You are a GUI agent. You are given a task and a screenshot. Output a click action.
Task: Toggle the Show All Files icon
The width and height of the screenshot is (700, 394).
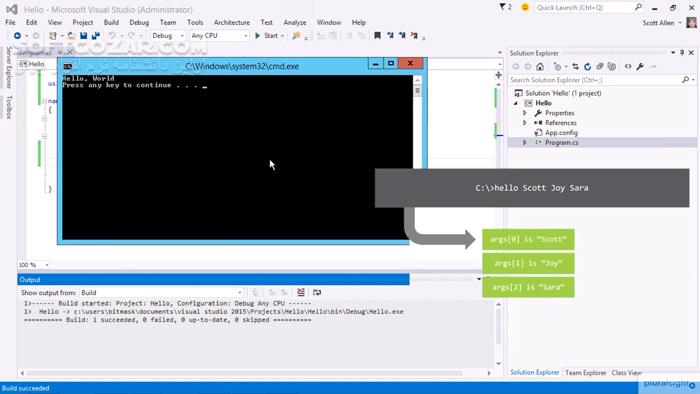tap(612, 66)
